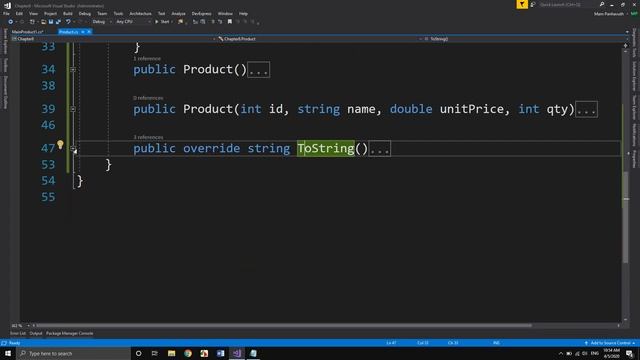
Task: Click the Quick Launch search field
Action: [x=567, y=4]
